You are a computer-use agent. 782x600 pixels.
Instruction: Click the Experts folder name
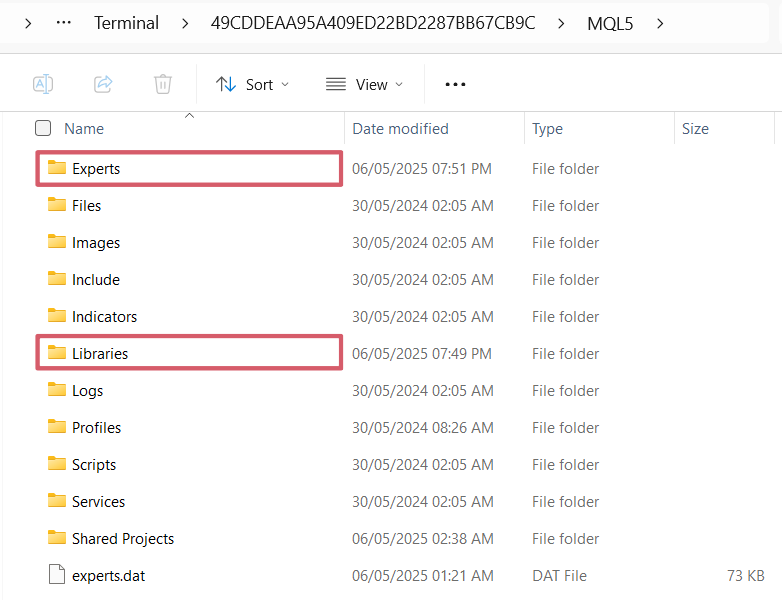pos(96,169)
